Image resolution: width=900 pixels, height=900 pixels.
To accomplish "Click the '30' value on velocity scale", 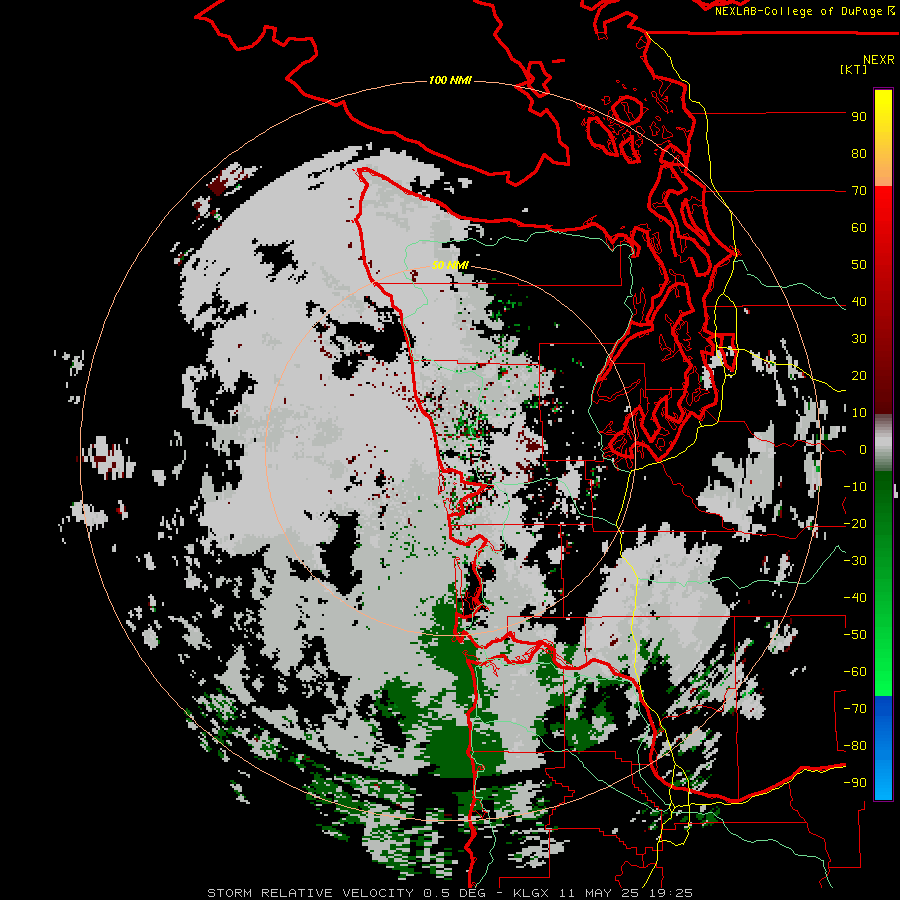I will (859, 339).
